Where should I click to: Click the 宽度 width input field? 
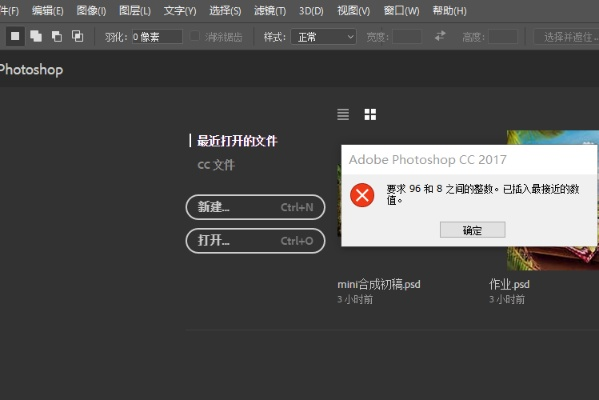pos(407,37)
